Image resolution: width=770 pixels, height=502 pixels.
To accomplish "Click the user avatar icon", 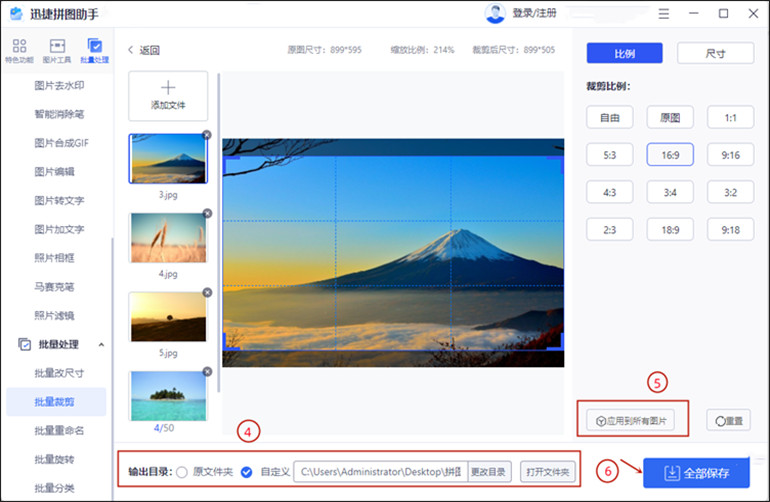I will pyautogui.click(x=495, y=13).
